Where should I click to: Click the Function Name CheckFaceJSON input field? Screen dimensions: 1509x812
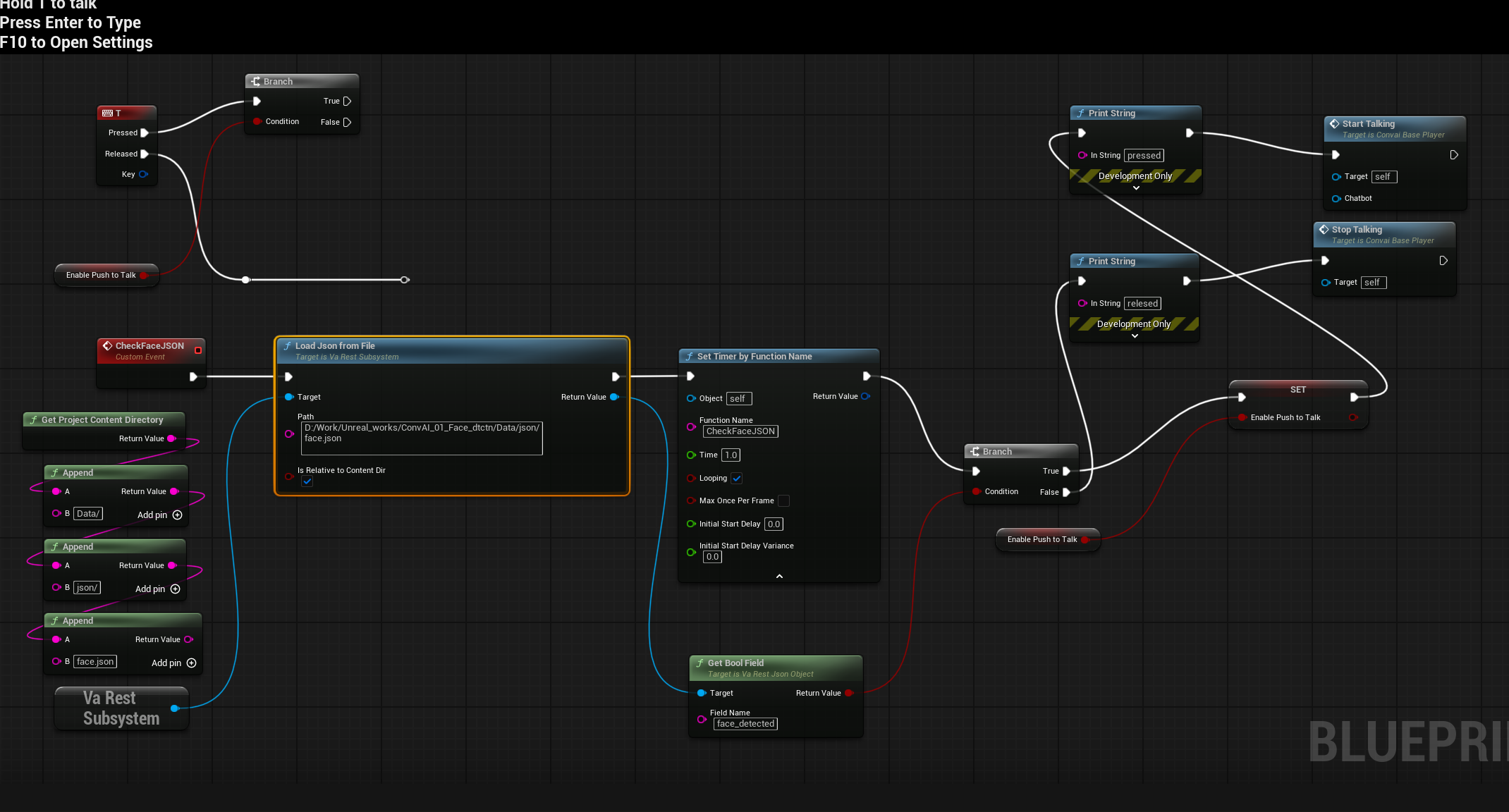click(x=740, y=431)
